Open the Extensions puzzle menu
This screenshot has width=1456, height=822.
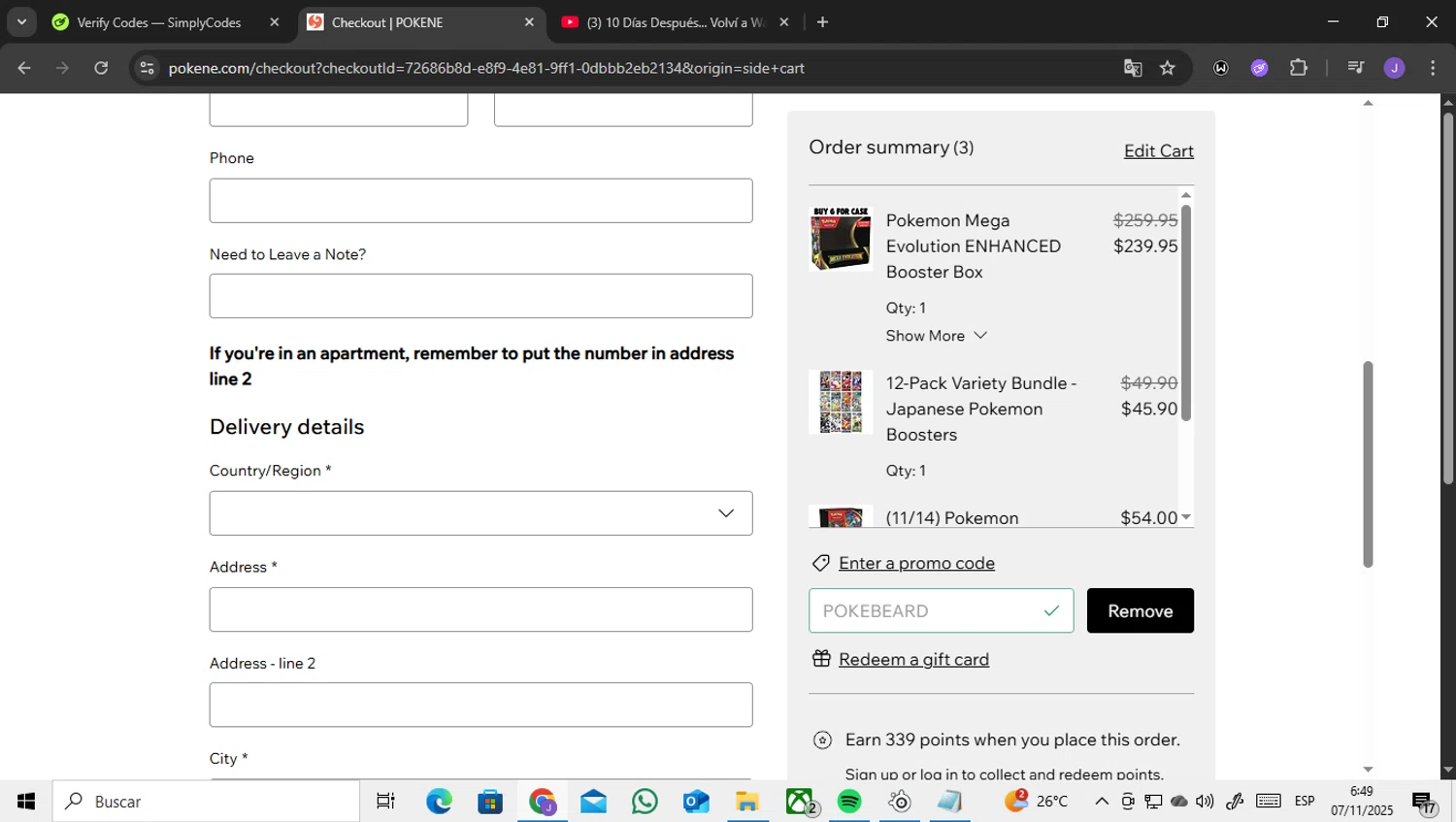click(x=1299, y=68)
